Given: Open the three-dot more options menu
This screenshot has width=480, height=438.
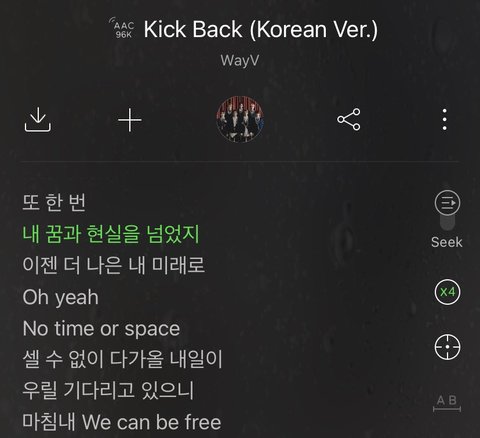Looking at the screenshot, I should click(x=444, y=119).
